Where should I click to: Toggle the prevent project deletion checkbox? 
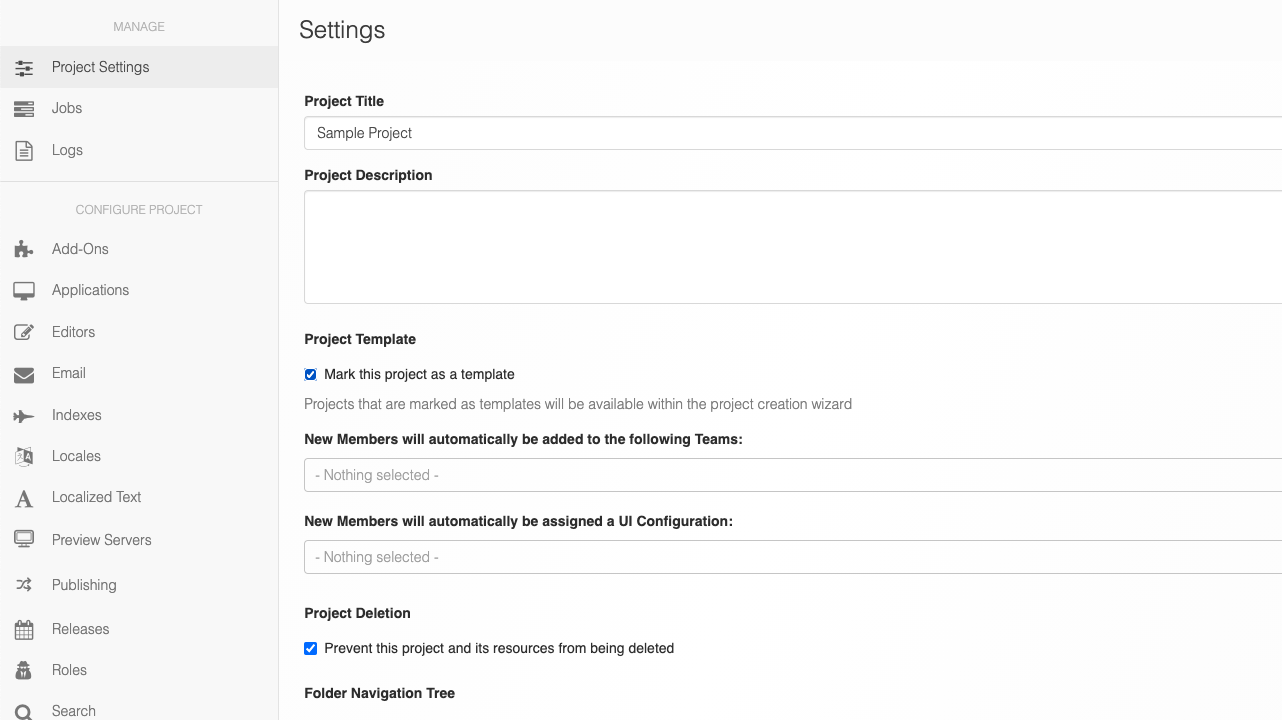(x=310, y=649)
